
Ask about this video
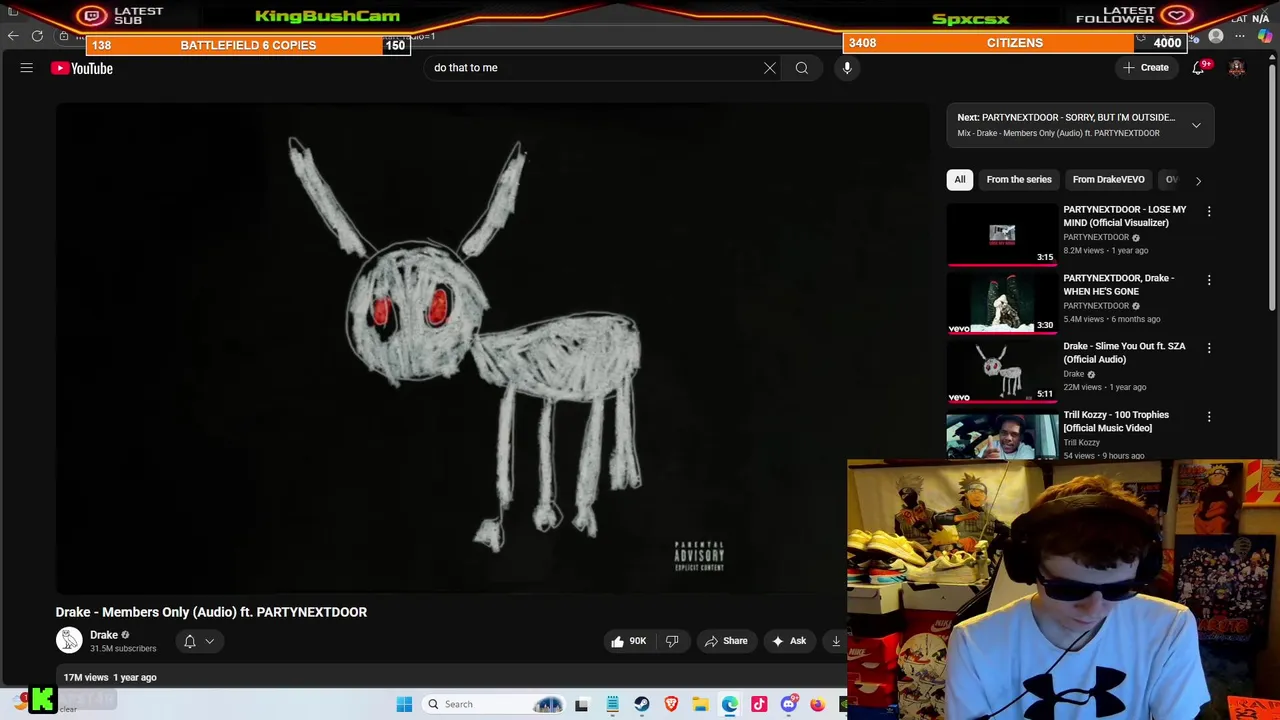tap(789, 641)
